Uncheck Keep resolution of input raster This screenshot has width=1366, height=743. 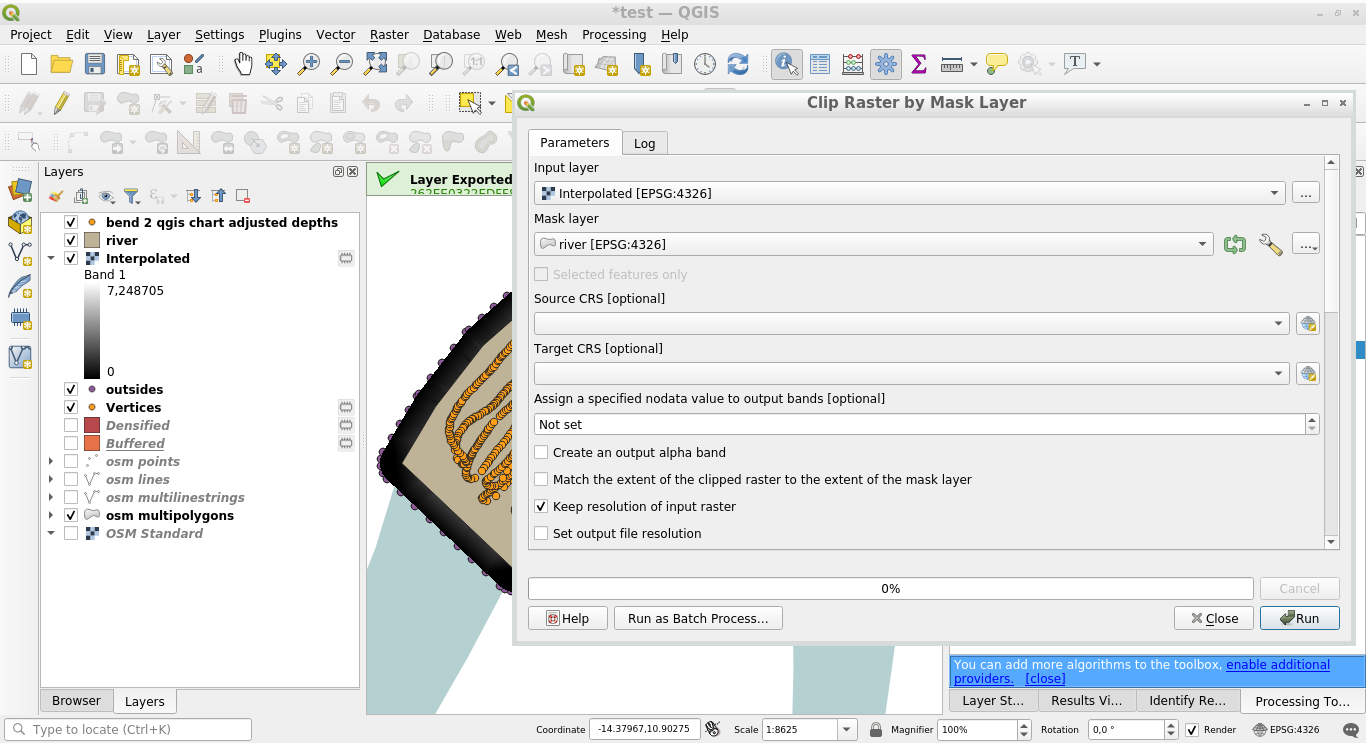tap(541, 506)
